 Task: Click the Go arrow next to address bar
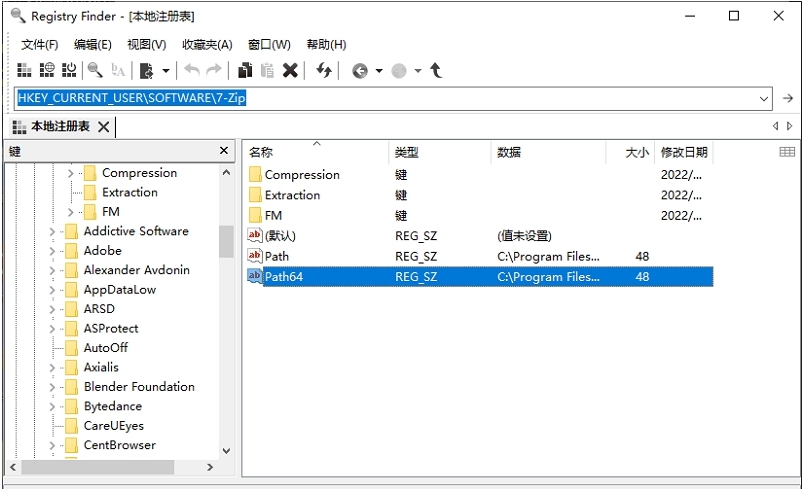coord(788,98)
